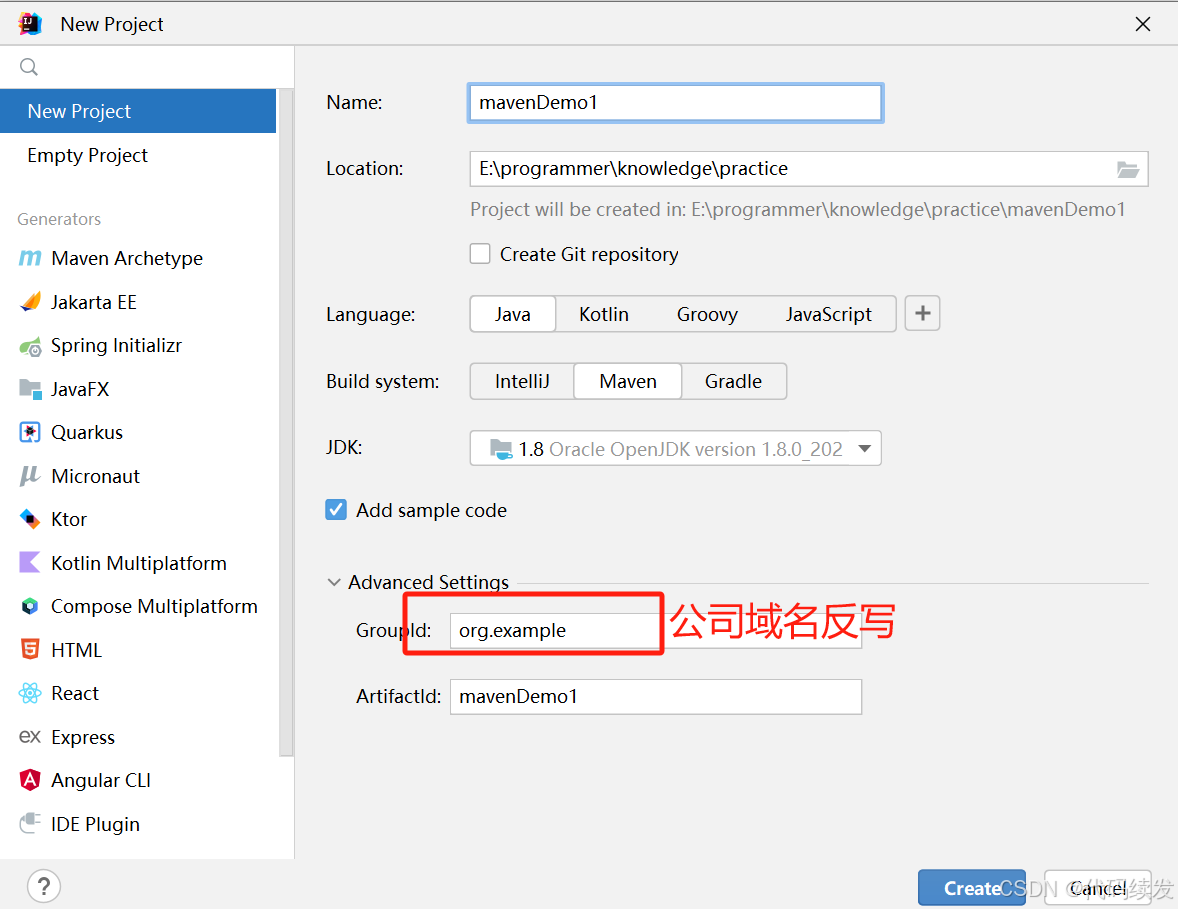
Task: Click the React atom icon
Action: (x=30, y=693)
